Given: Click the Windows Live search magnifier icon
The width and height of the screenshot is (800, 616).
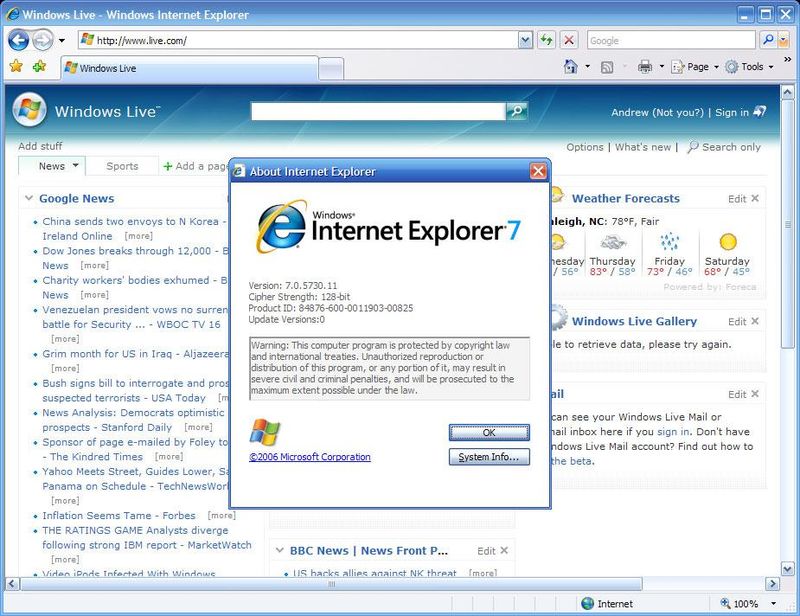Looking at the screenshot, I should 516,110.
